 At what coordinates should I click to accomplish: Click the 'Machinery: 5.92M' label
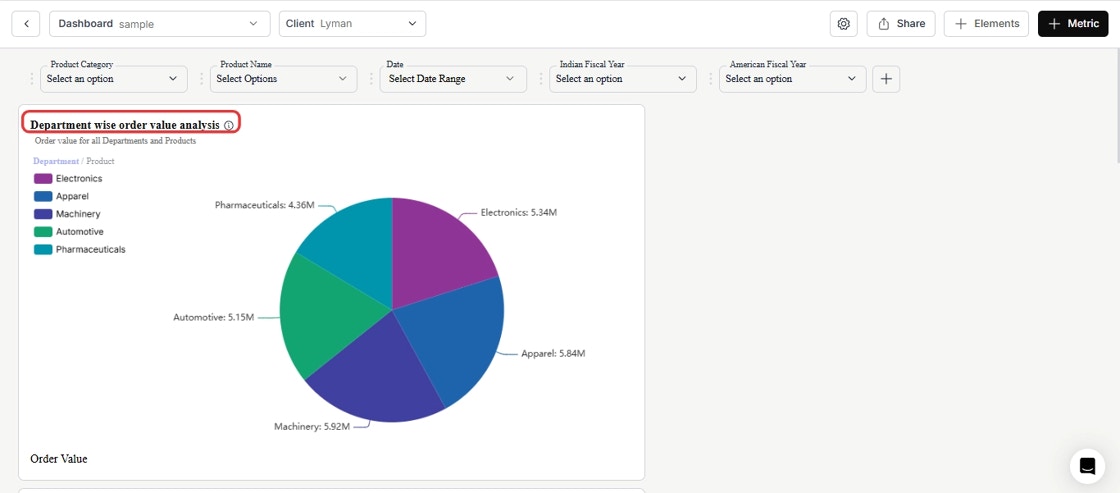tap(312, 427)
